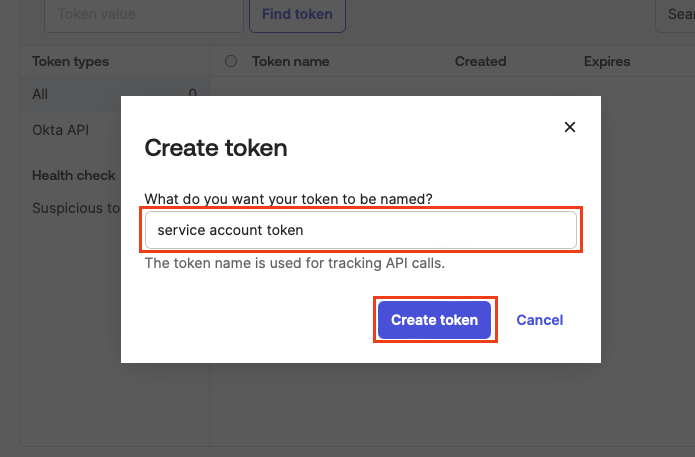Screen dimensions: 695x457
Task: Click the token name input field
Action: pyautogui.click(x=361, y=230)
